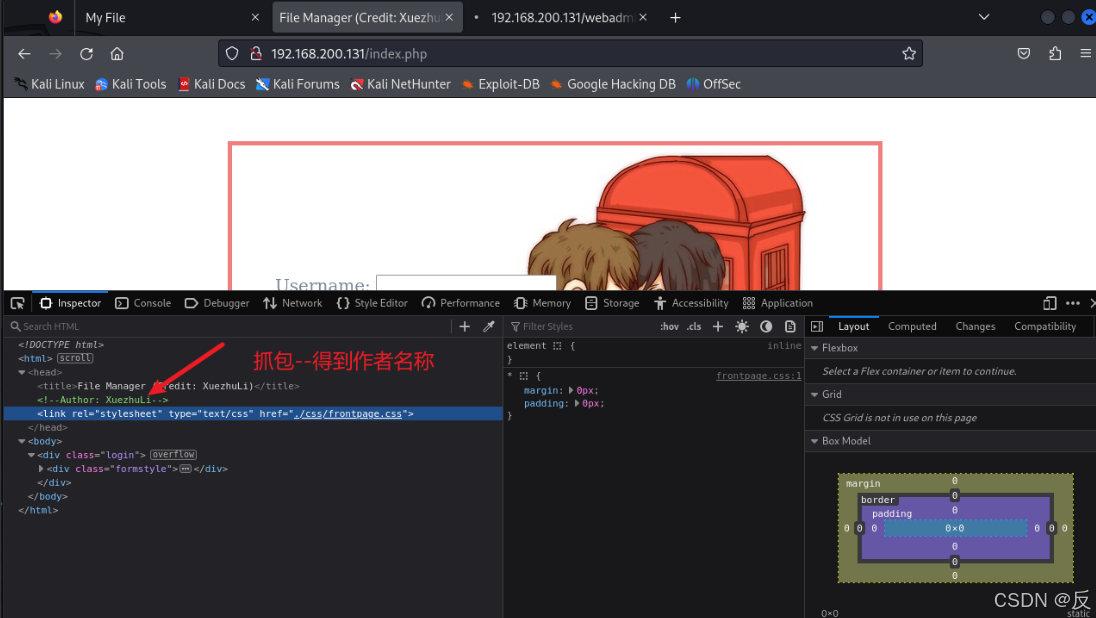
Task: Open the frontpage.css:1 source link
Action: click(x=758, y=376)
